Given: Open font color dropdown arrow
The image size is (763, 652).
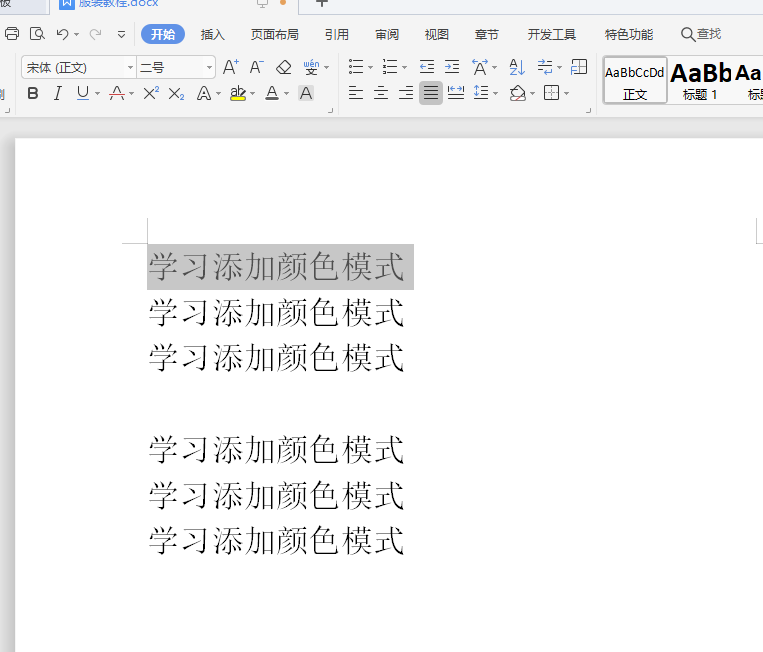Looking at the screenshot, I should 286,93.
